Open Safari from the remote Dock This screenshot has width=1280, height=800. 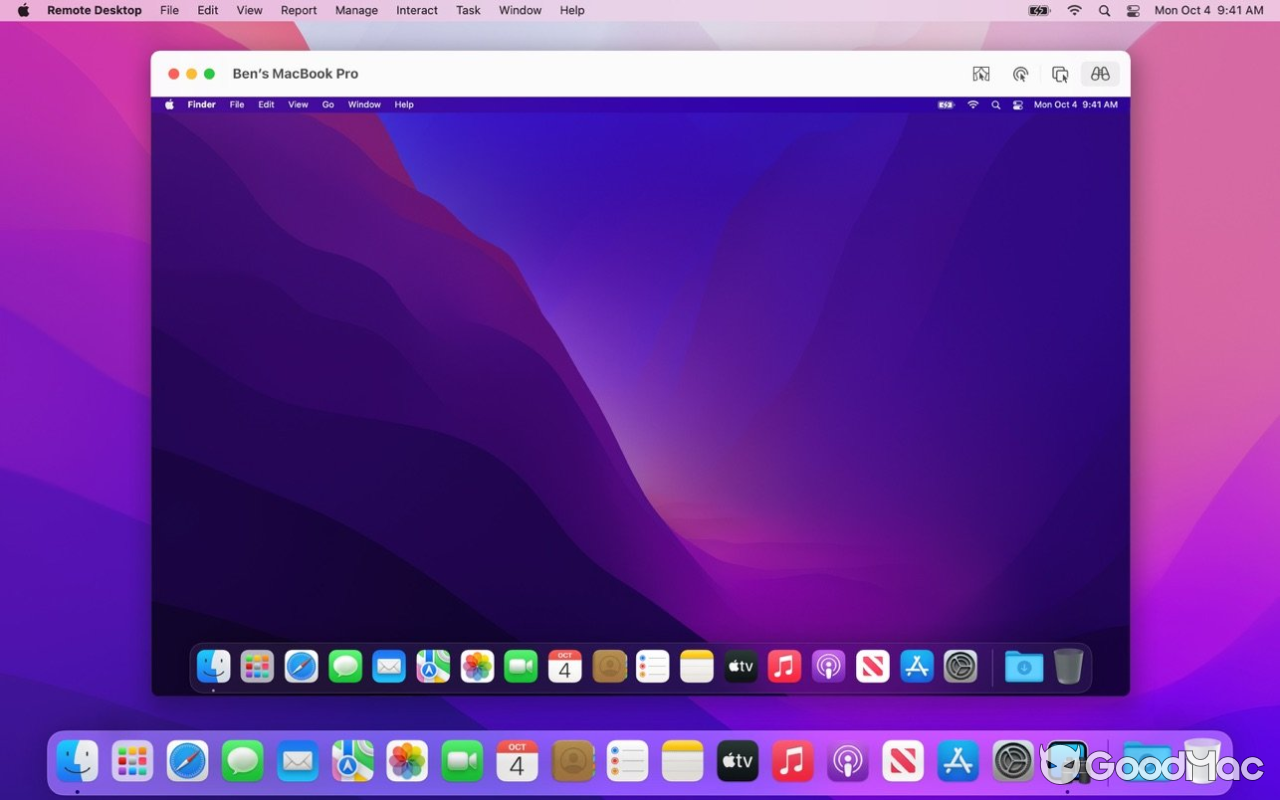point(301,666)
